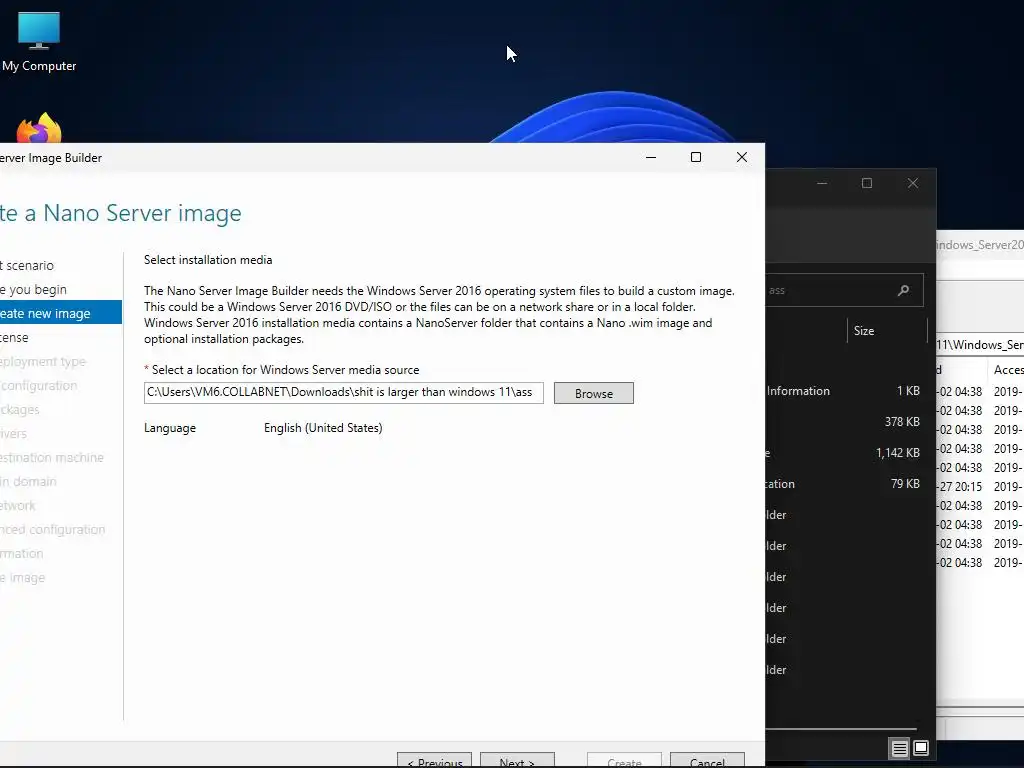Switch to details view in dark Explorer window

899,748
